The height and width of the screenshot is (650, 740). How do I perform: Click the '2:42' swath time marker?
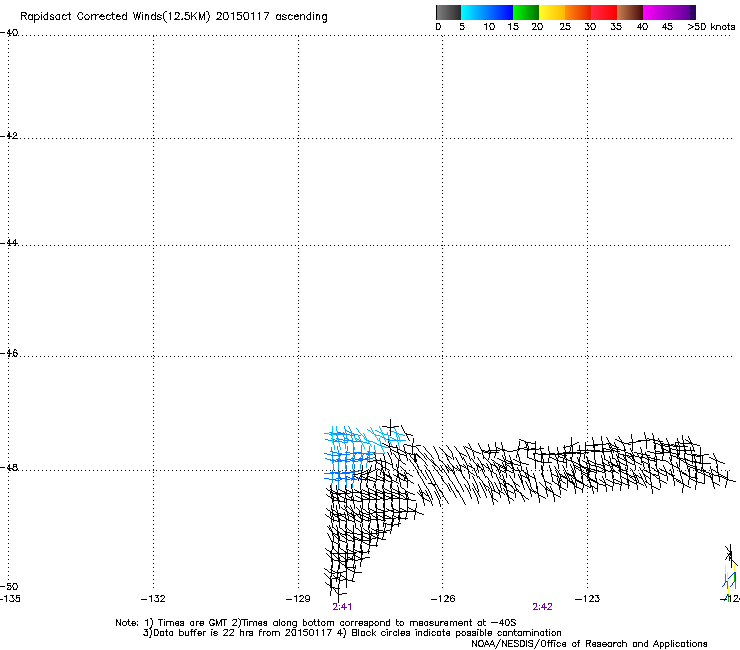pyautogui.click(x=542, y=607)
